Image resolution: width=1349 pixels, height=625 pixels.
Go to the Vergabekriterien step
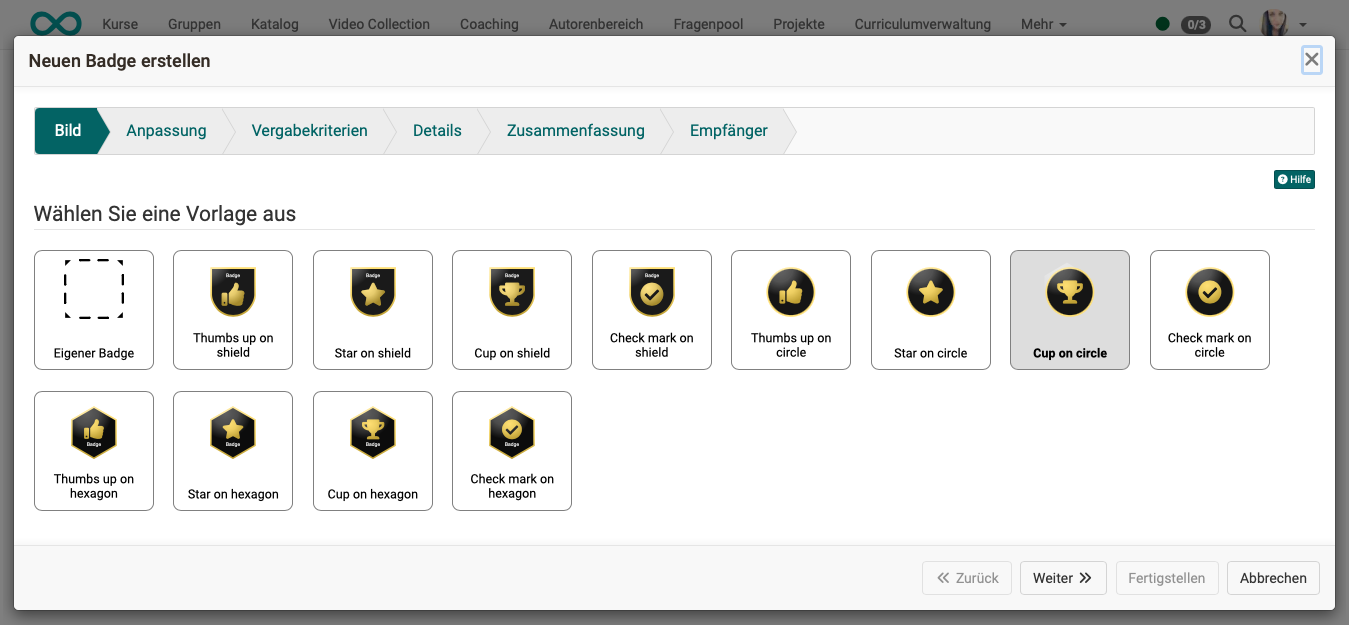pos(310,130)
